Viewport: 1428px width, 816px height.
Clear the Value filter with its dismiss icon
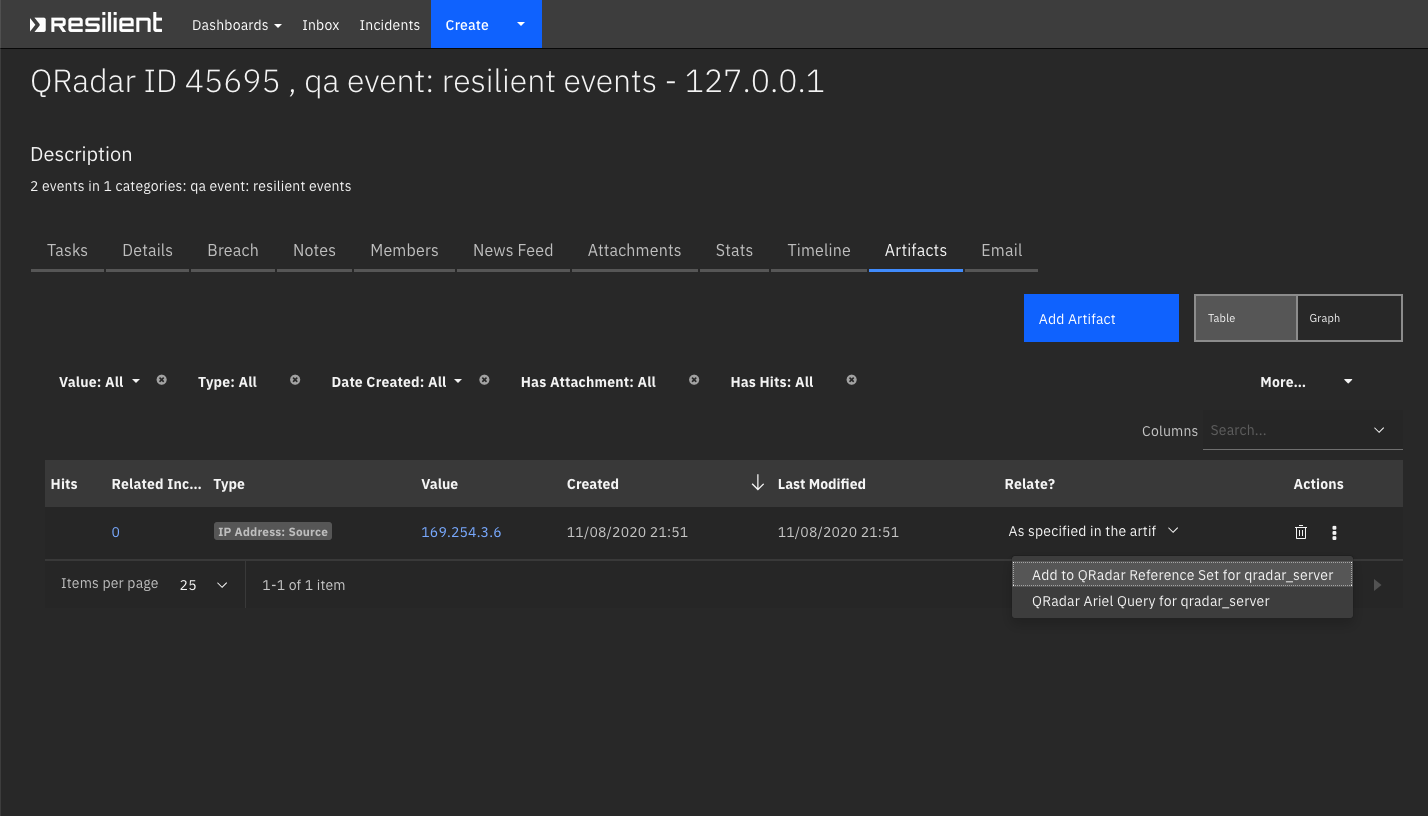[160, 380]
